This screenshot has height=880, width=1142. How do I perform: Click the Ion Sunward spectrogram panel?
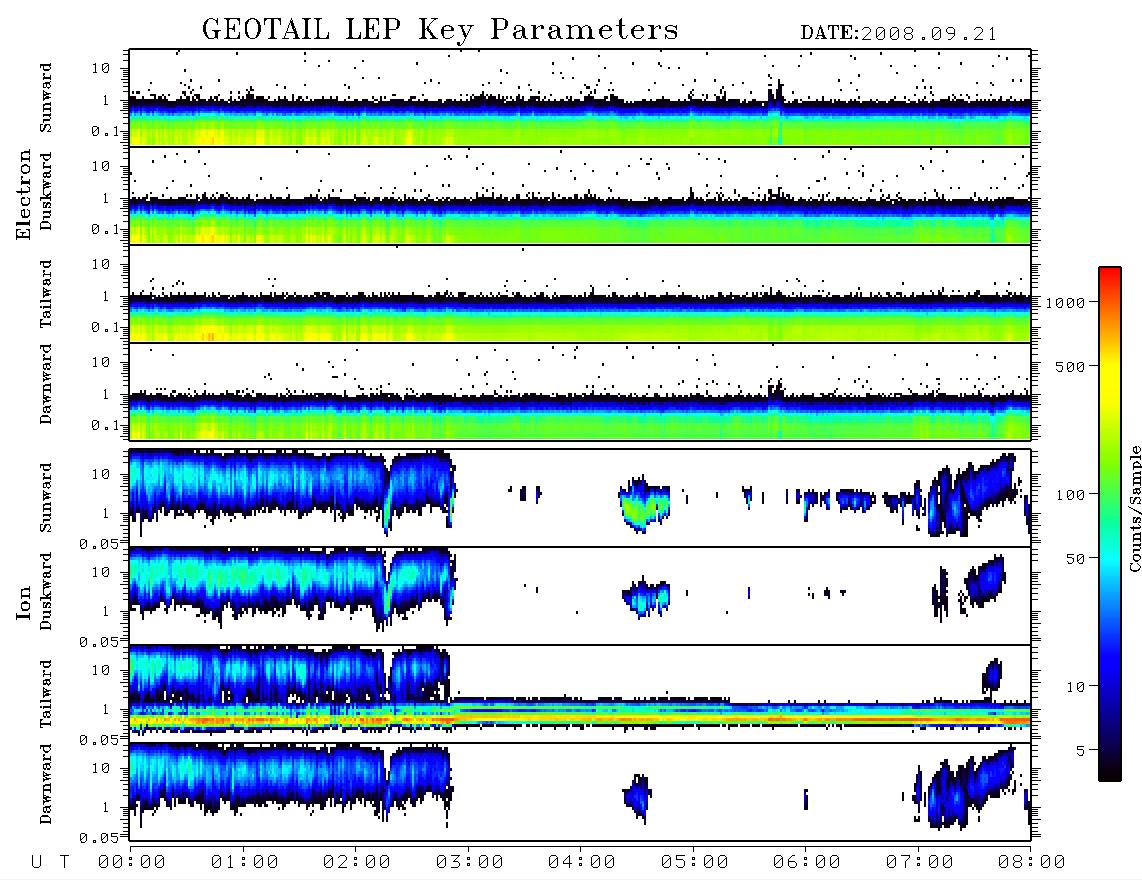[580, 498]
